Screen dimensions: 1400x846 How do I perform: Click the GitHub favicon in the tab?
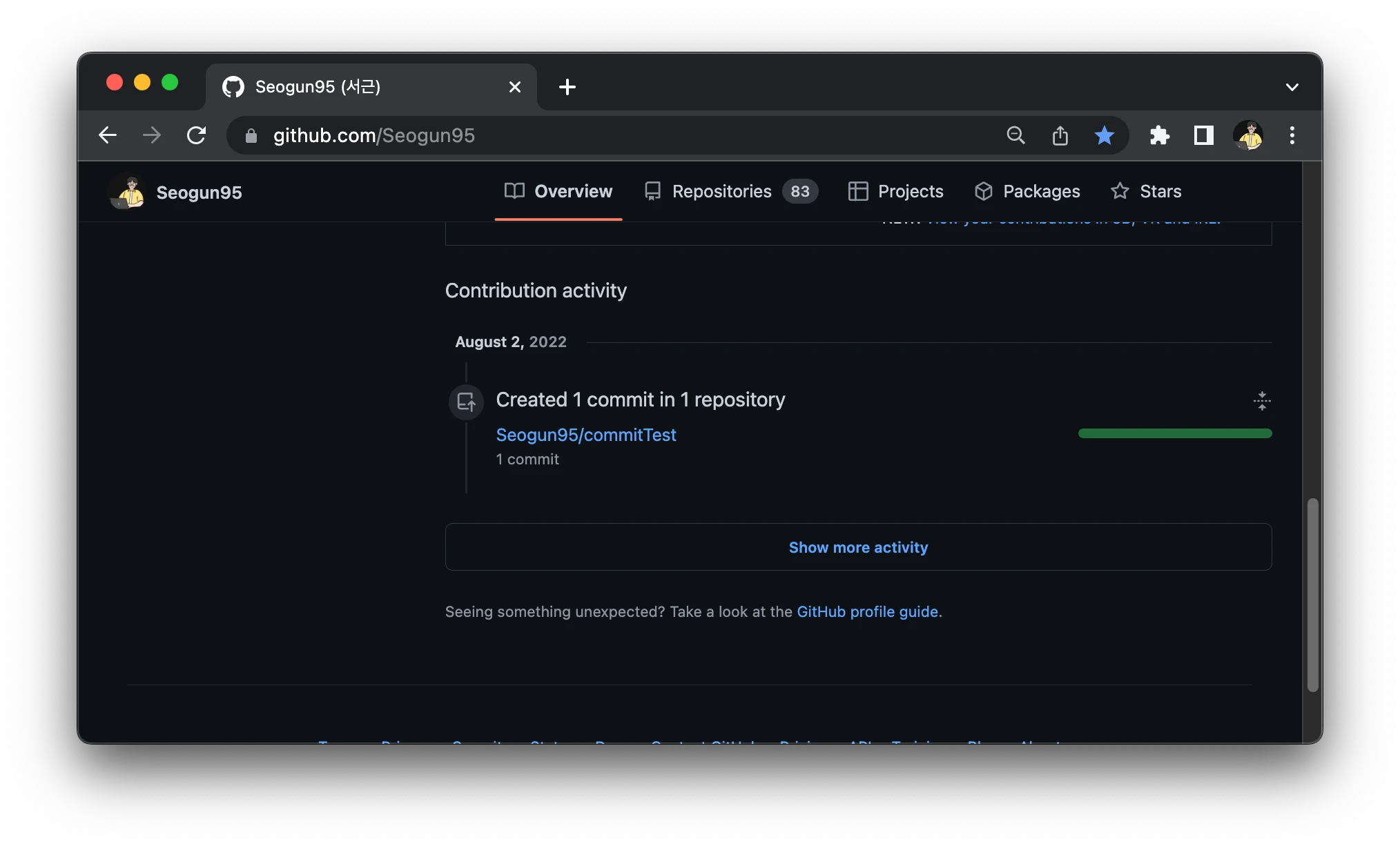click(x=233, y=87)
